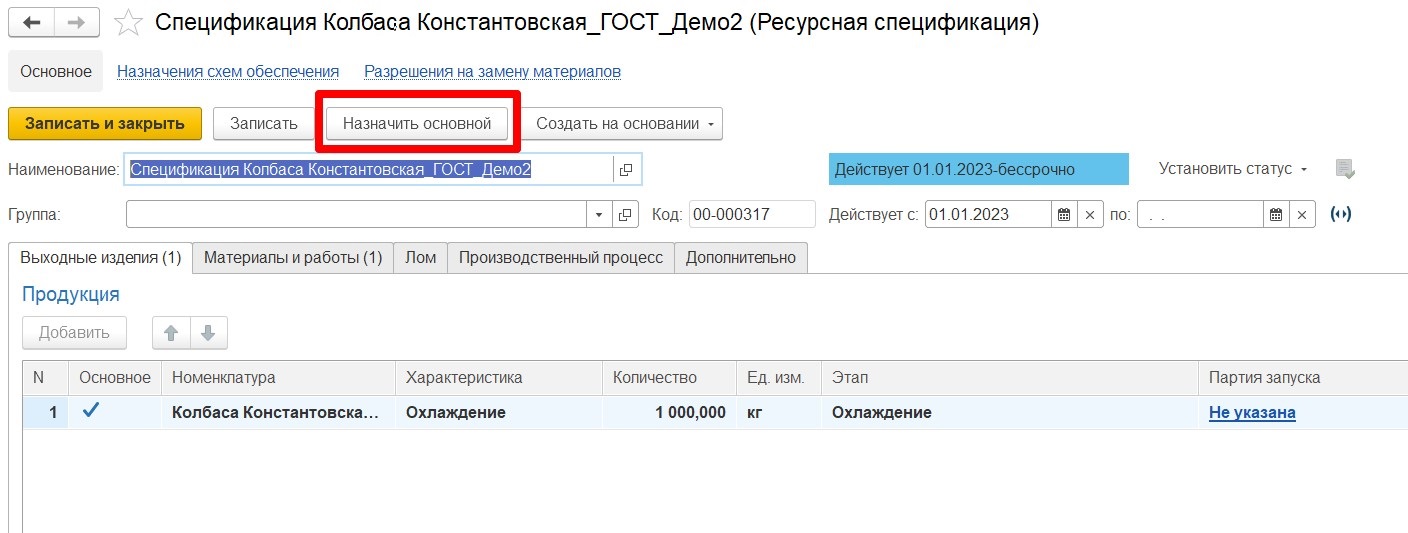Open the Установить статус dropdown
Image resolution: width=1408 pixels, height=533 pixels.
click(1232, 169)
